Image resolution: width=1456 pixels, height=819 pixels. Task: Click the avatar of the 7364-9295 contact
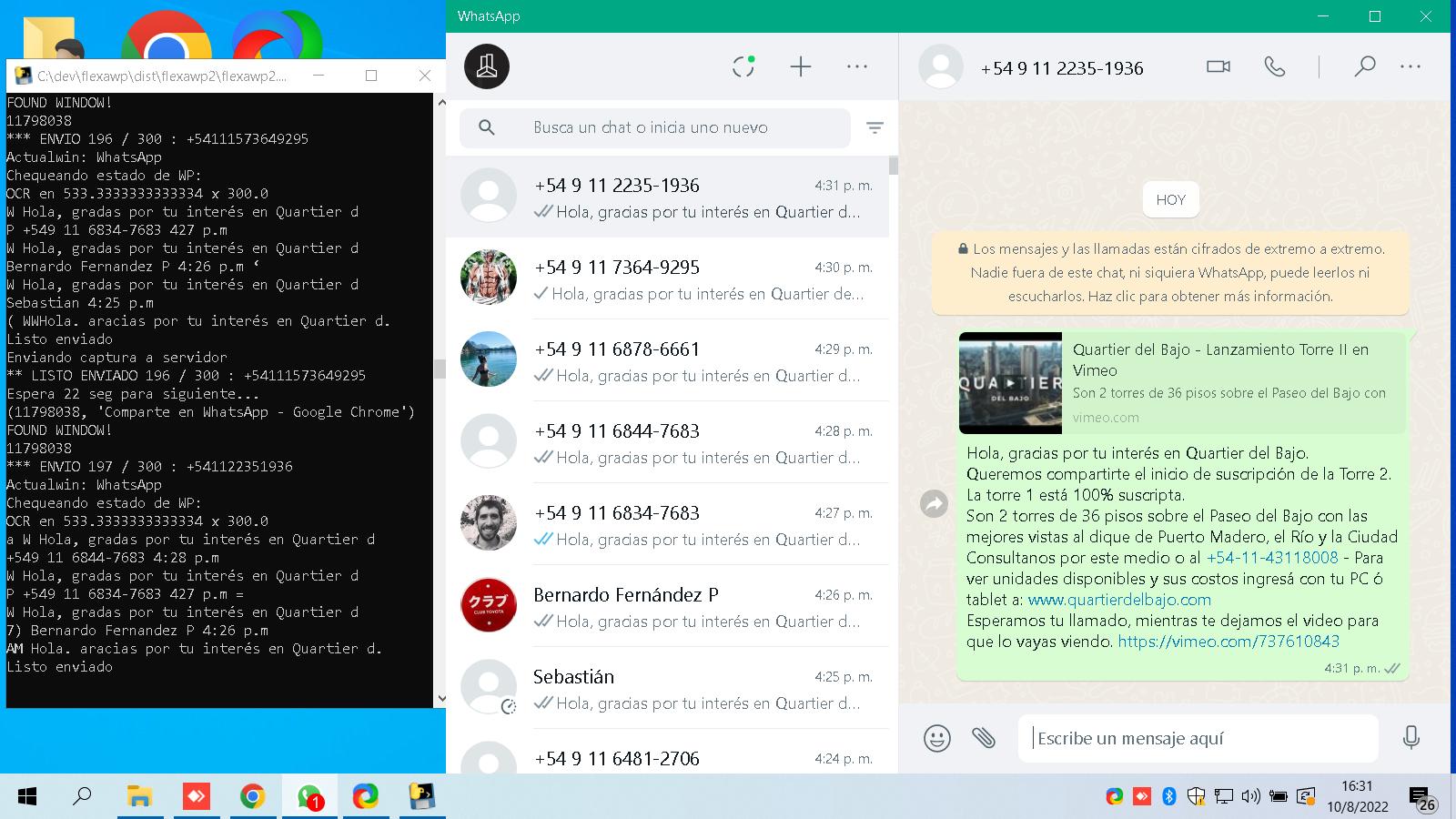click(489, 278)
